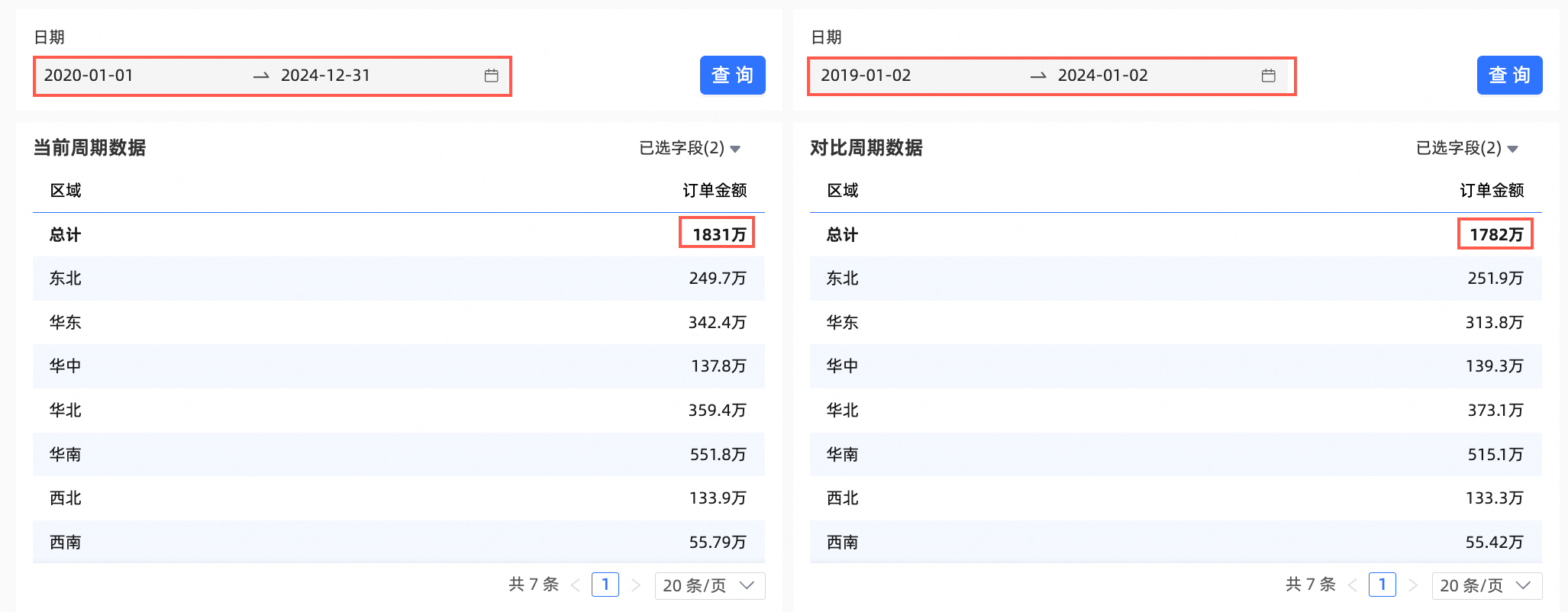Go to previous page in 对比周期数据 table
Image resolution: width=1568 pixels, height=612 pixels.
[1353, 585]
